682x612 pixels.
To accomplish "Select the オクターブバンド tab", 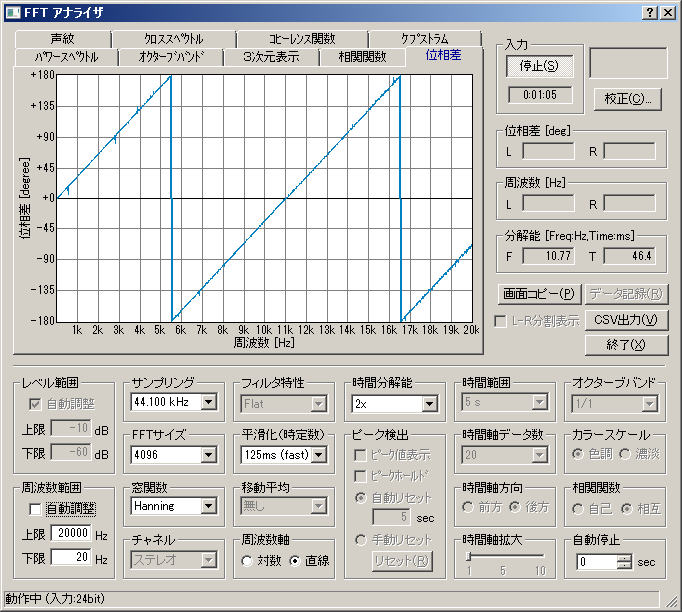I will [x=171, y=57].
